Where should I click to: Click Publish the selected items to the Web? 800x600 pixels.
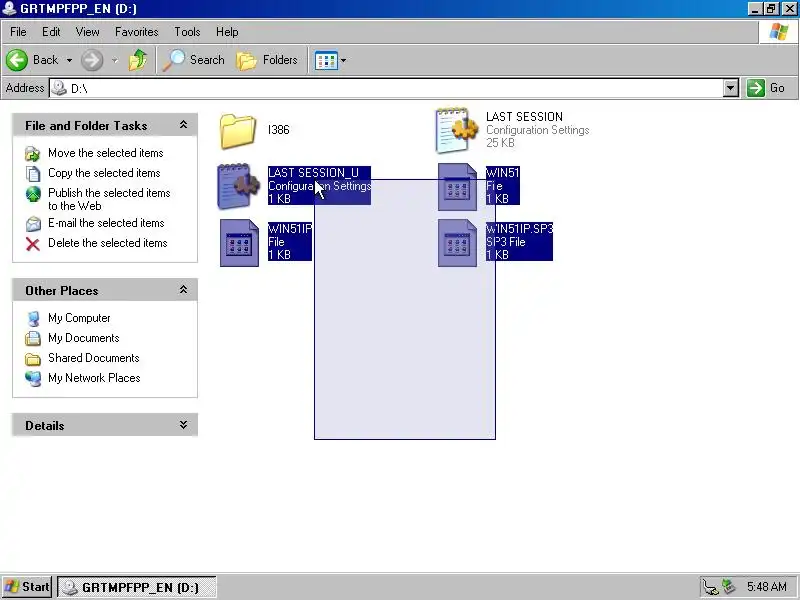(109, 199)
